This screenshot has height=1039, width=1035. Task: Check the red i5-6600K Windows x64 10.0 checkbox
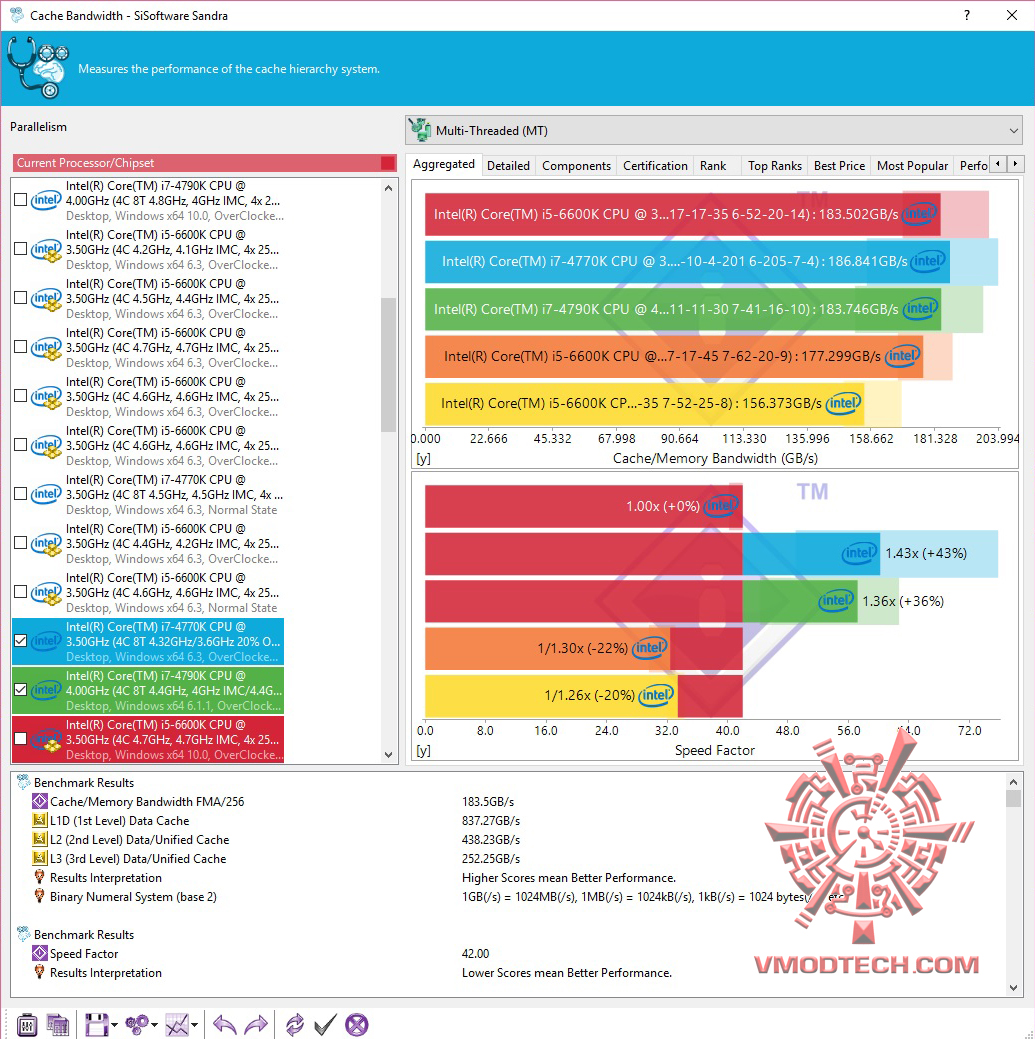click(21, 739)
